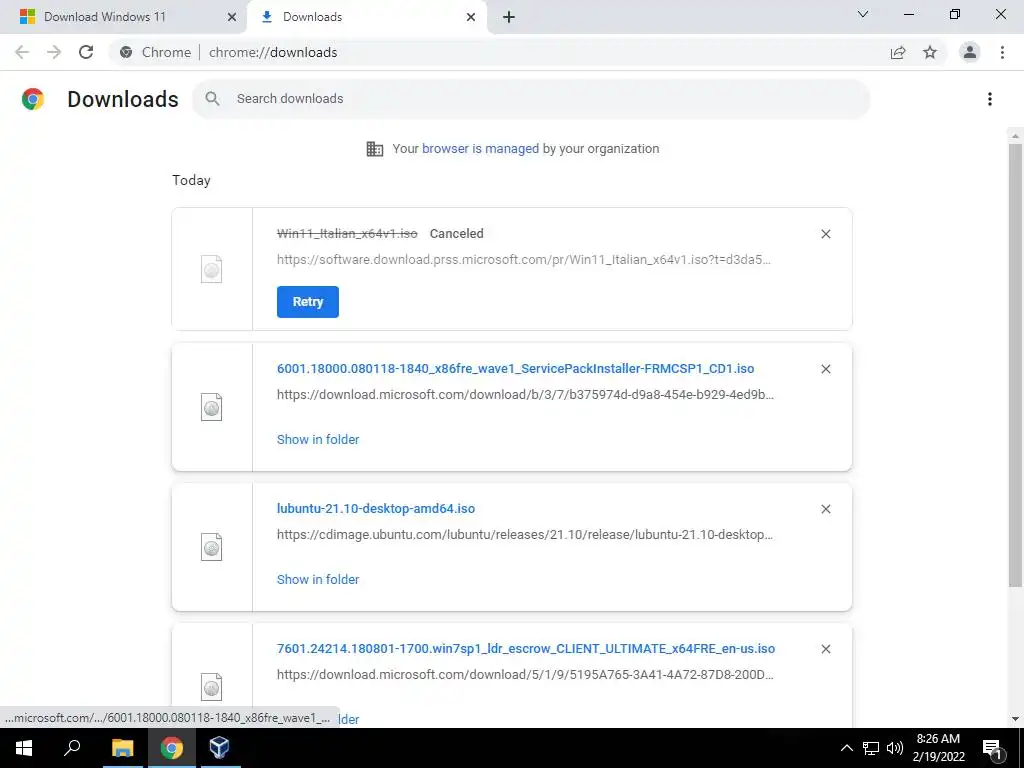
Task: Open the Downloads page more-actions menu
Action: click(x=990, y=99)
